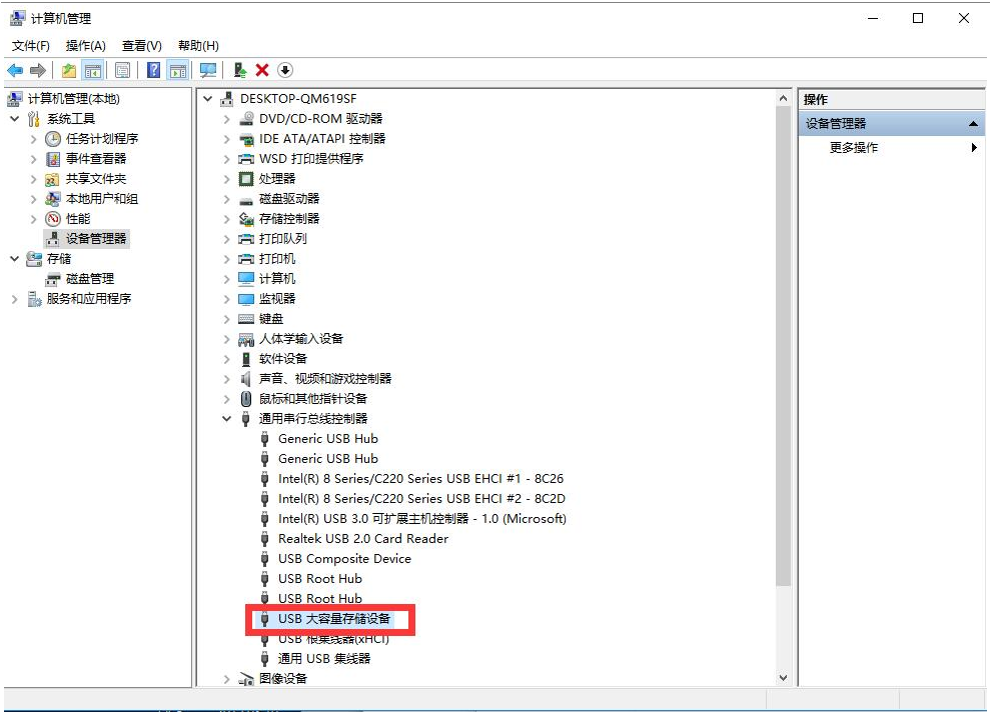Click the red X Uninstall device icon
Image resolution: width=990 pixels, height=714 pixels.
262,70
